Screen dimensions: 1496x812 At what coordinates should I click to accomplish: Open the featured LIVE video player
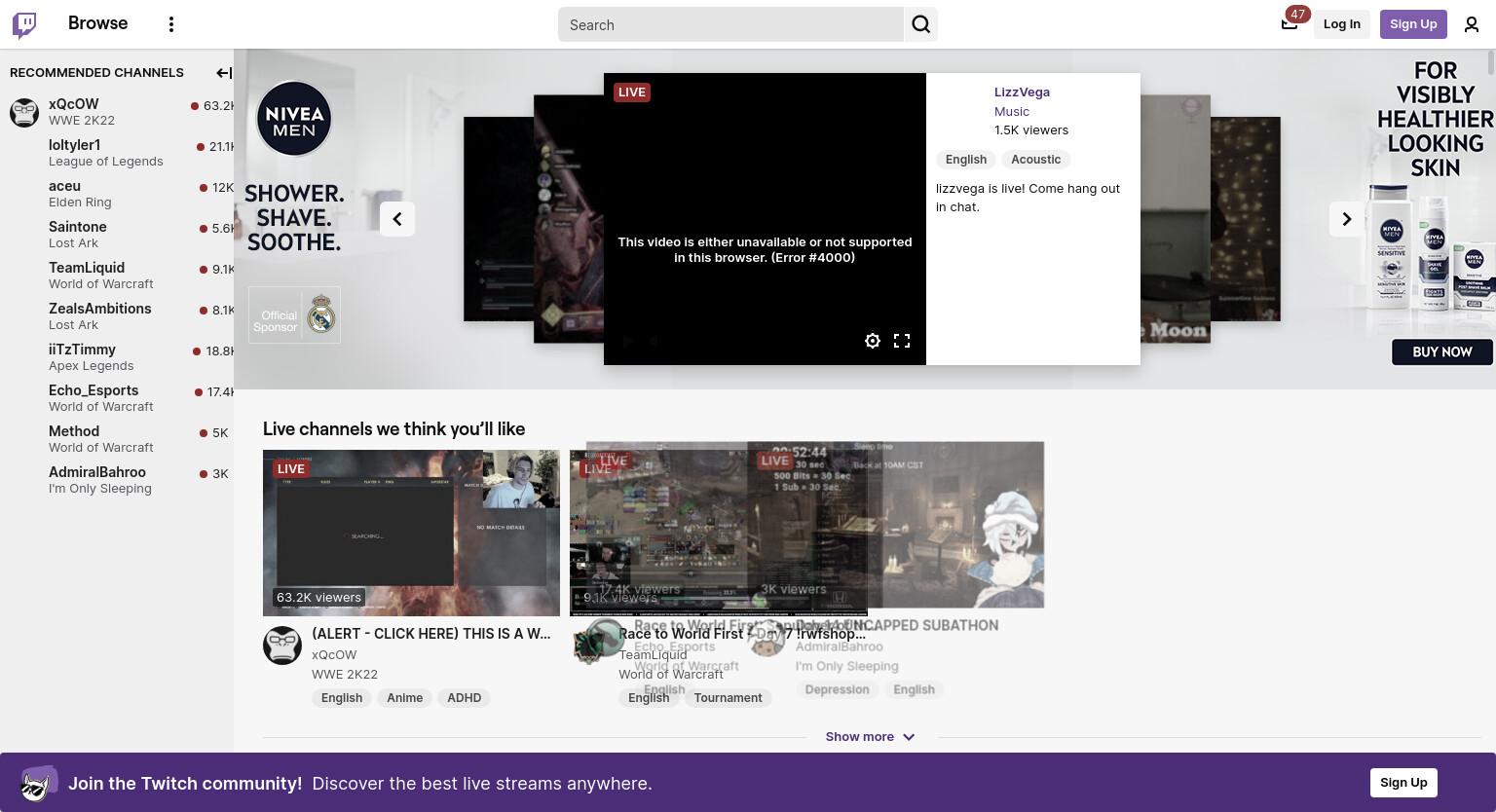pos(765,219)
